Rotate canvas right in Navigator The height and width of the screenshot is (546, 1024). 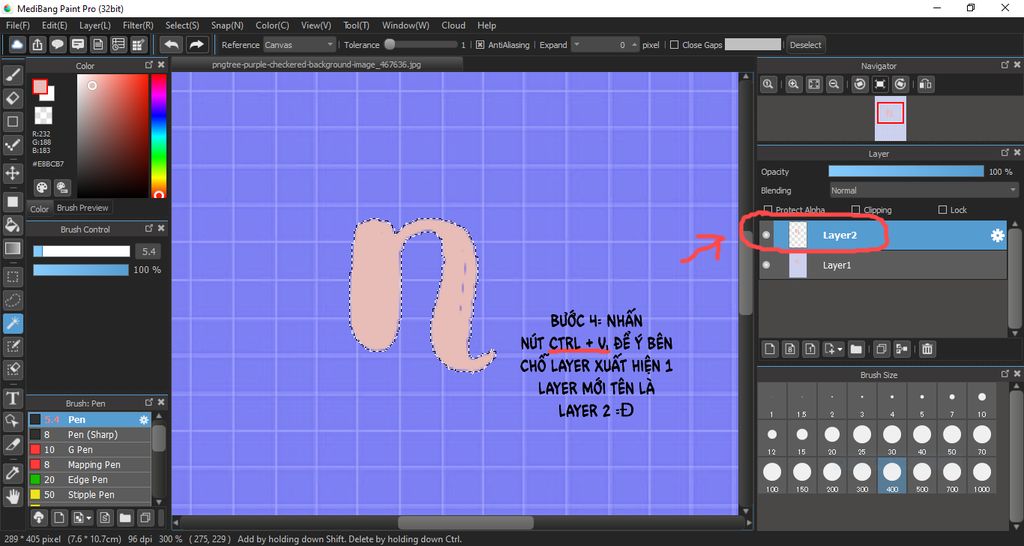tap(901, 84)
